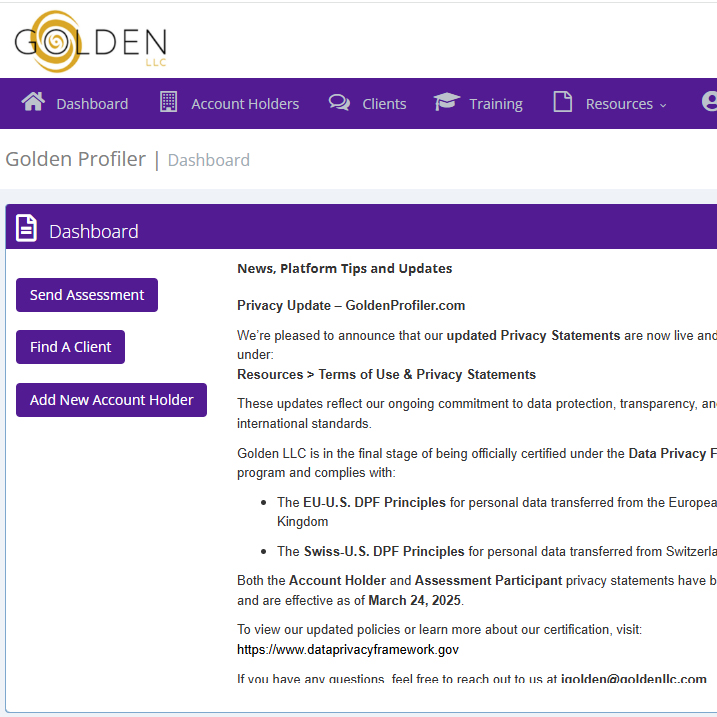Click 'News, Platform Tips and Updates' heading
The height and width of the screenshot is (717, 717).
(x=344, y=268)
